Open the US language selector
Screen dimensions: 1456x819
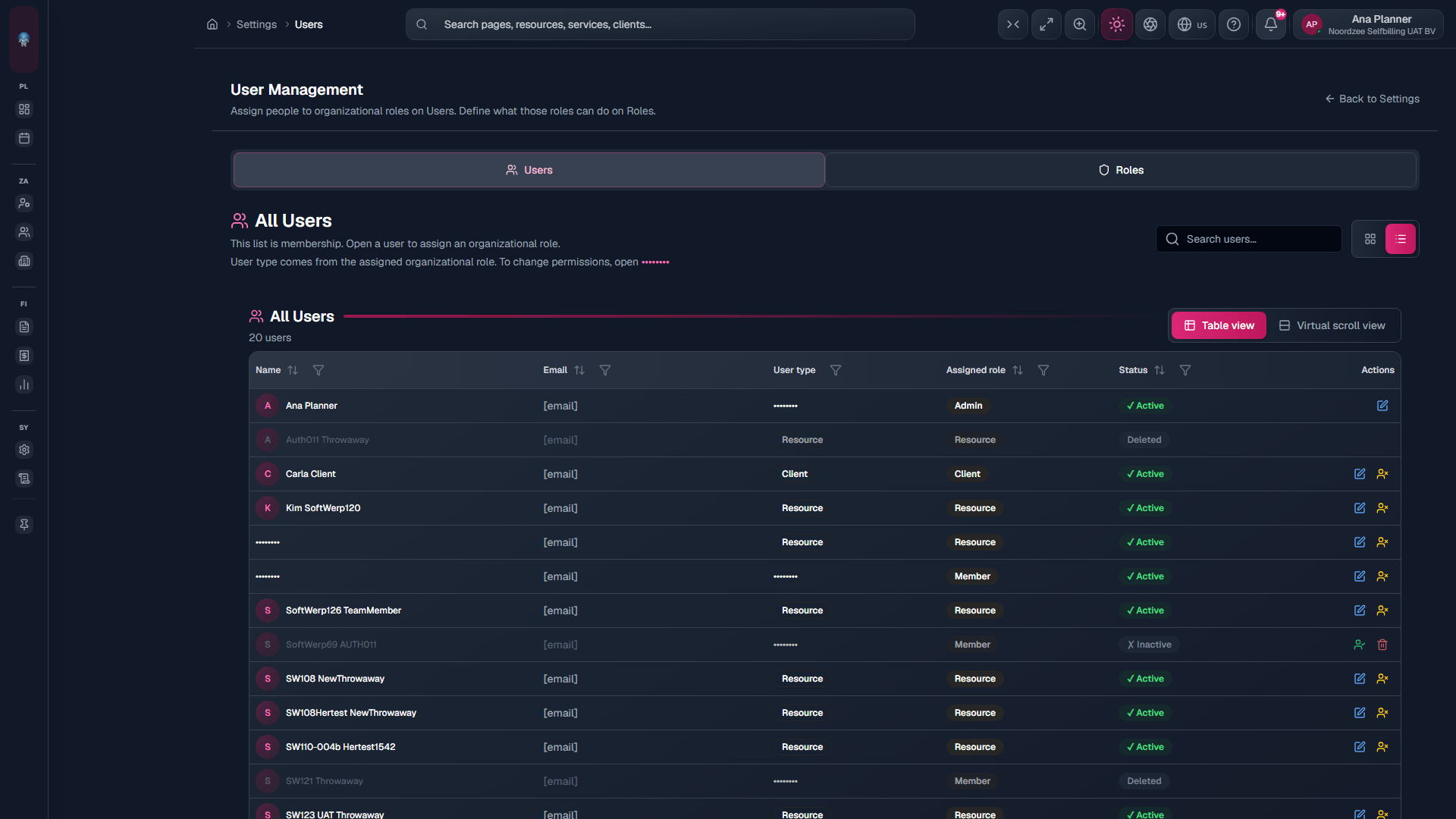click(1192, 24)
